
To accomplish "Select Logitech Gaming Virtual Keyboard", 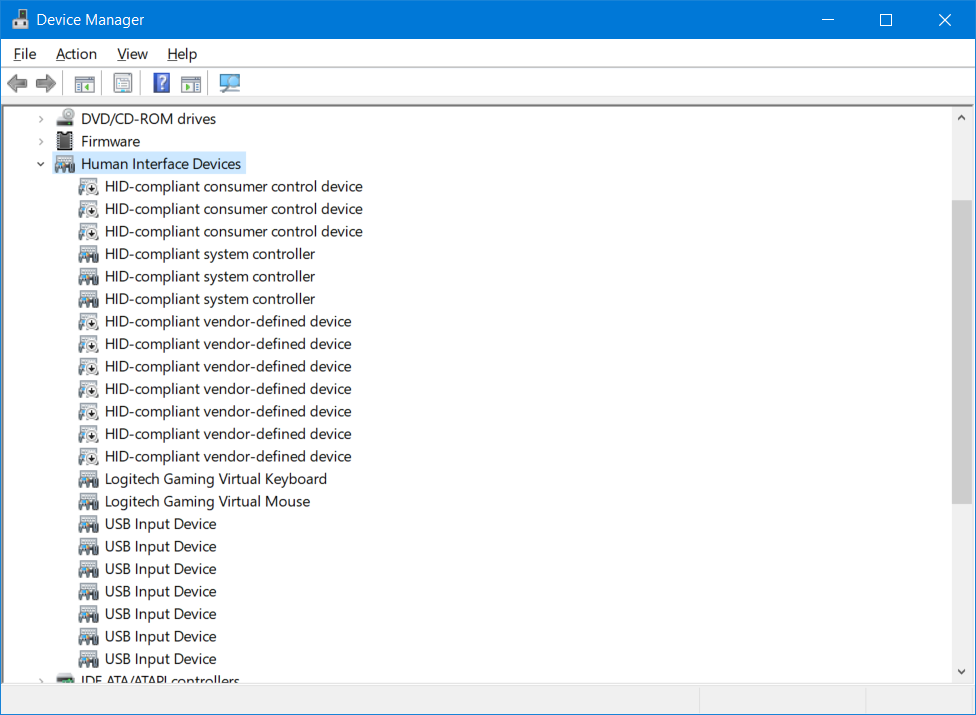I will tap(215, 479).
